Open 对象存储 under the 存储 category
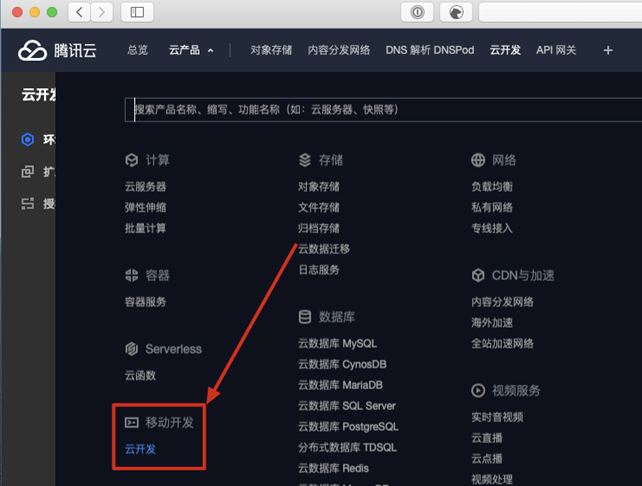 [319, 187]
